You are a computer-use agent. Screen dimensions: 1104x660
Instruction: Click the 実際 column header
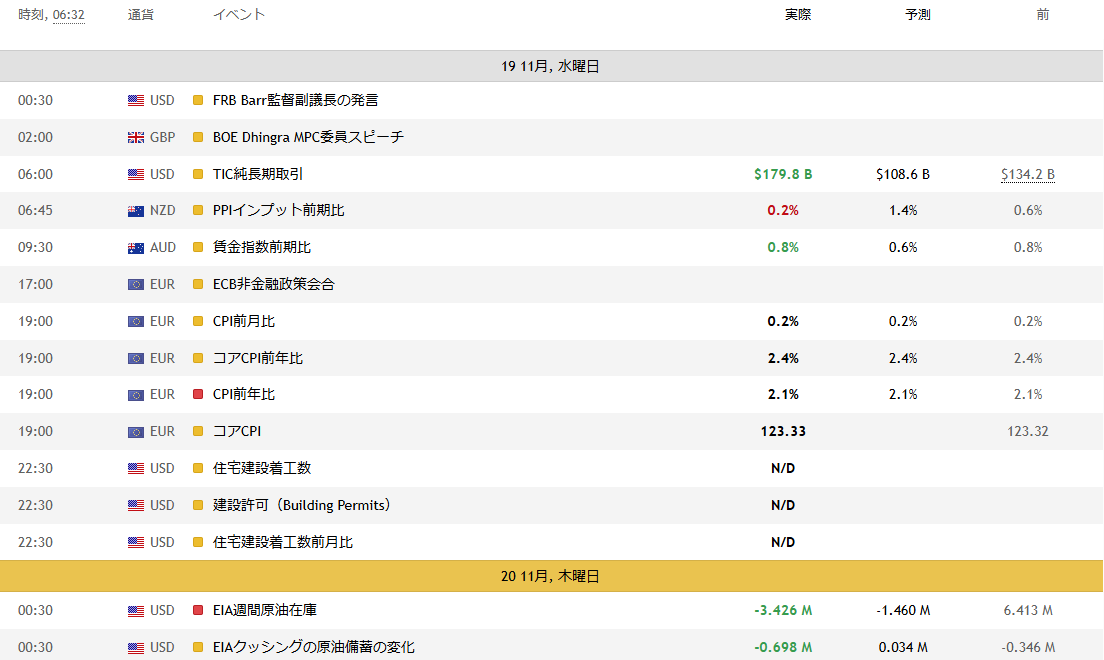pyautogui.click(x=797, y=15)
